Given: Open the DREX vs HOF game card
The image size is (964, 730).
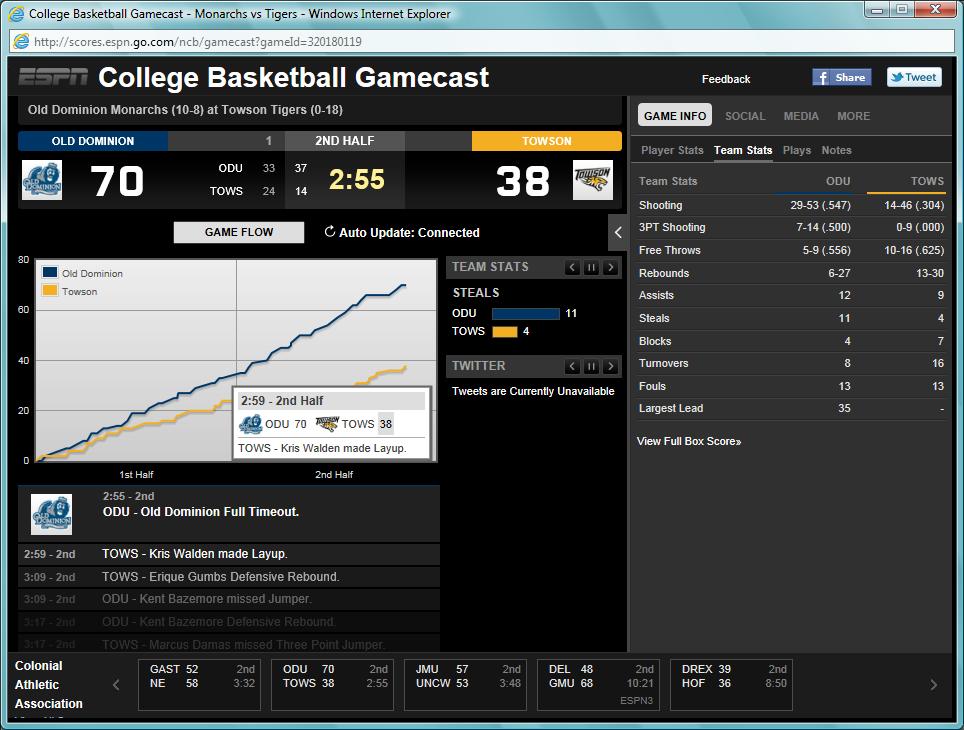Looking at the screenshot, I should click(732, 684).
